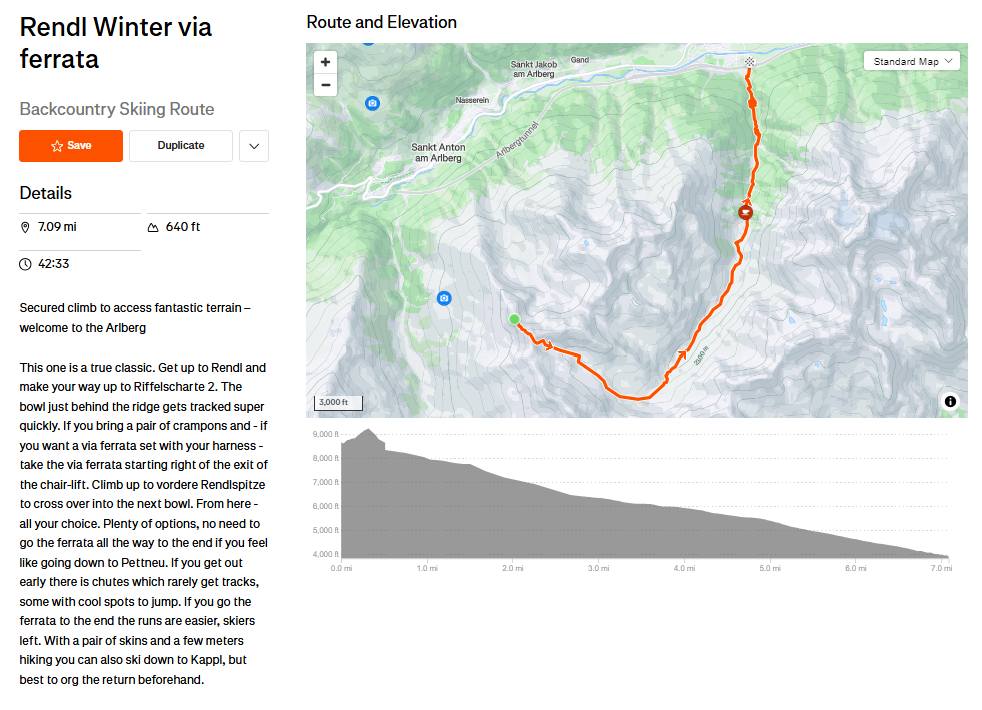This screenshot has width=982, height=710.
Task: Click the checkered finish flag marker
Action: click(750, 62)
